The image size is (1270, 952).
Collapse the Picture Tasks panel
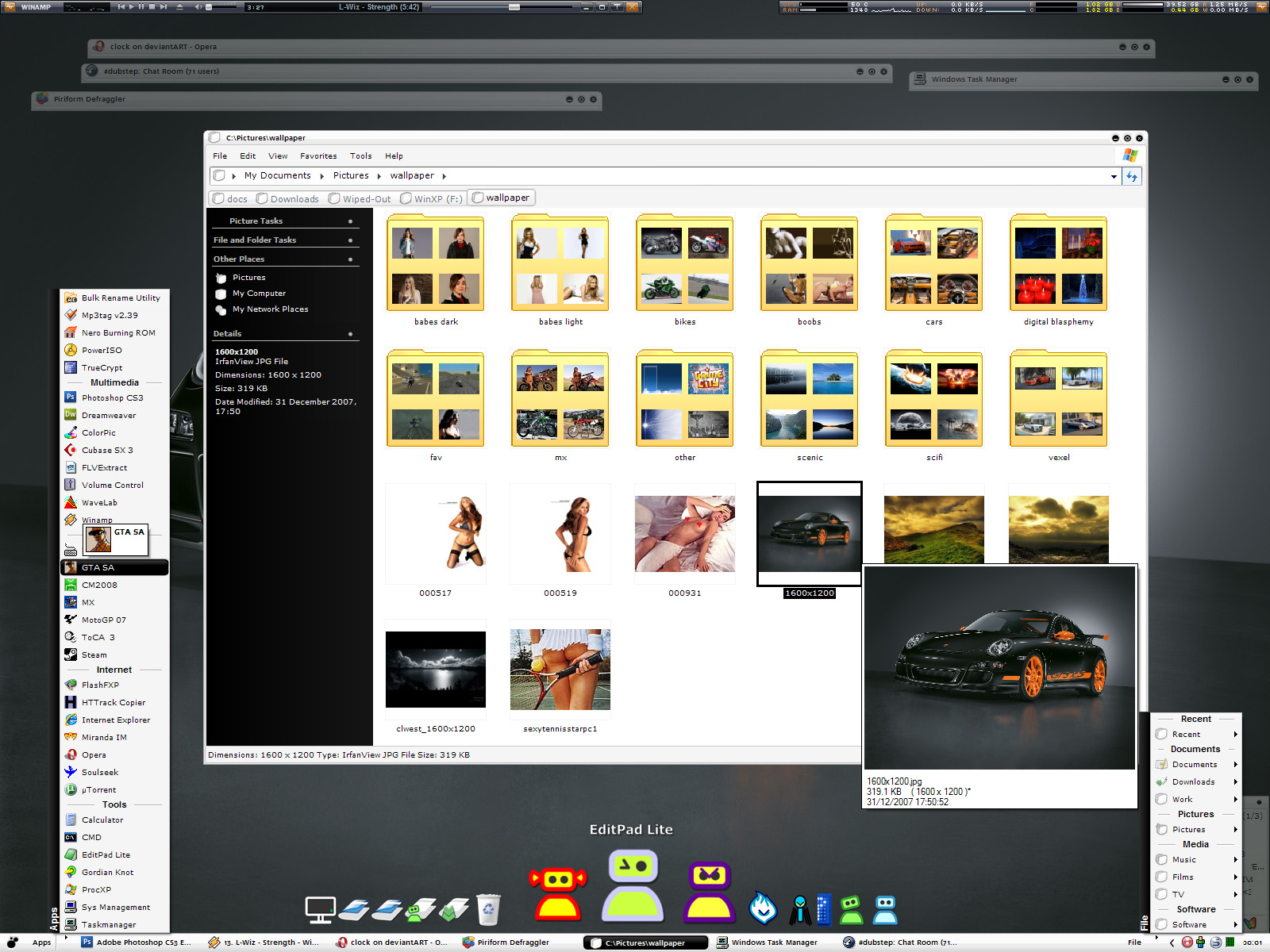coord(350,221)
